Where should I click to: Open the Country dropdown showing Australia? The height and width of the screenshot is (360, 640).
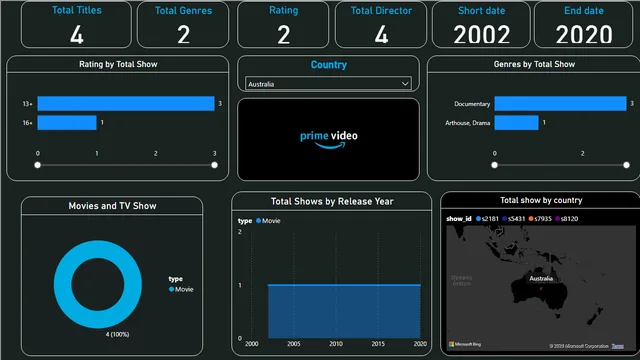point(328,84)
